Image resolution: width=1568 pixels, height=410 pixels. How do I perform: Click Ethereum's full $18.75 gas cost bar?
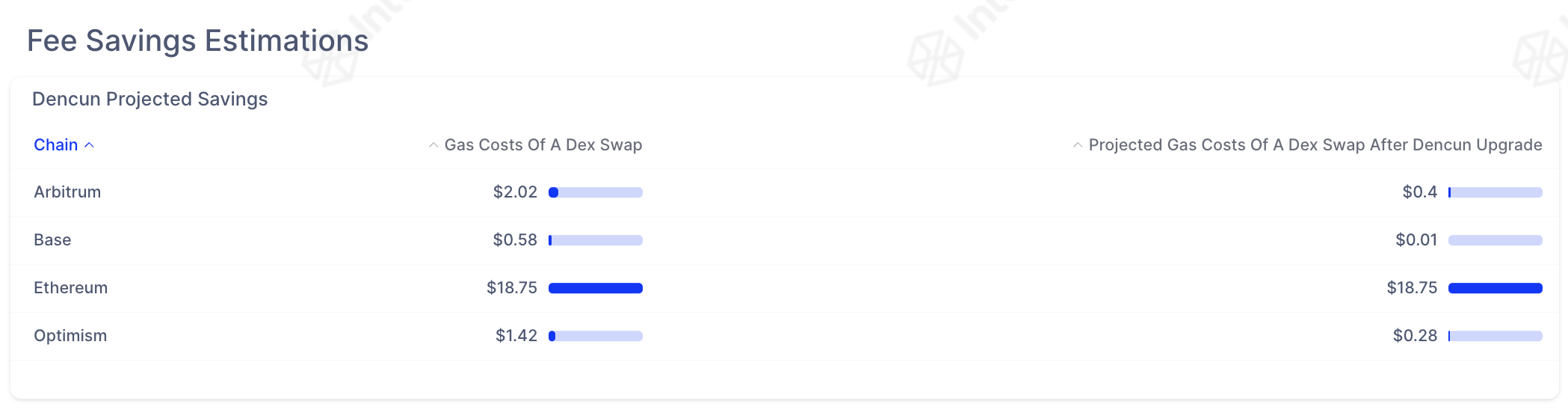tap(596, 288)
